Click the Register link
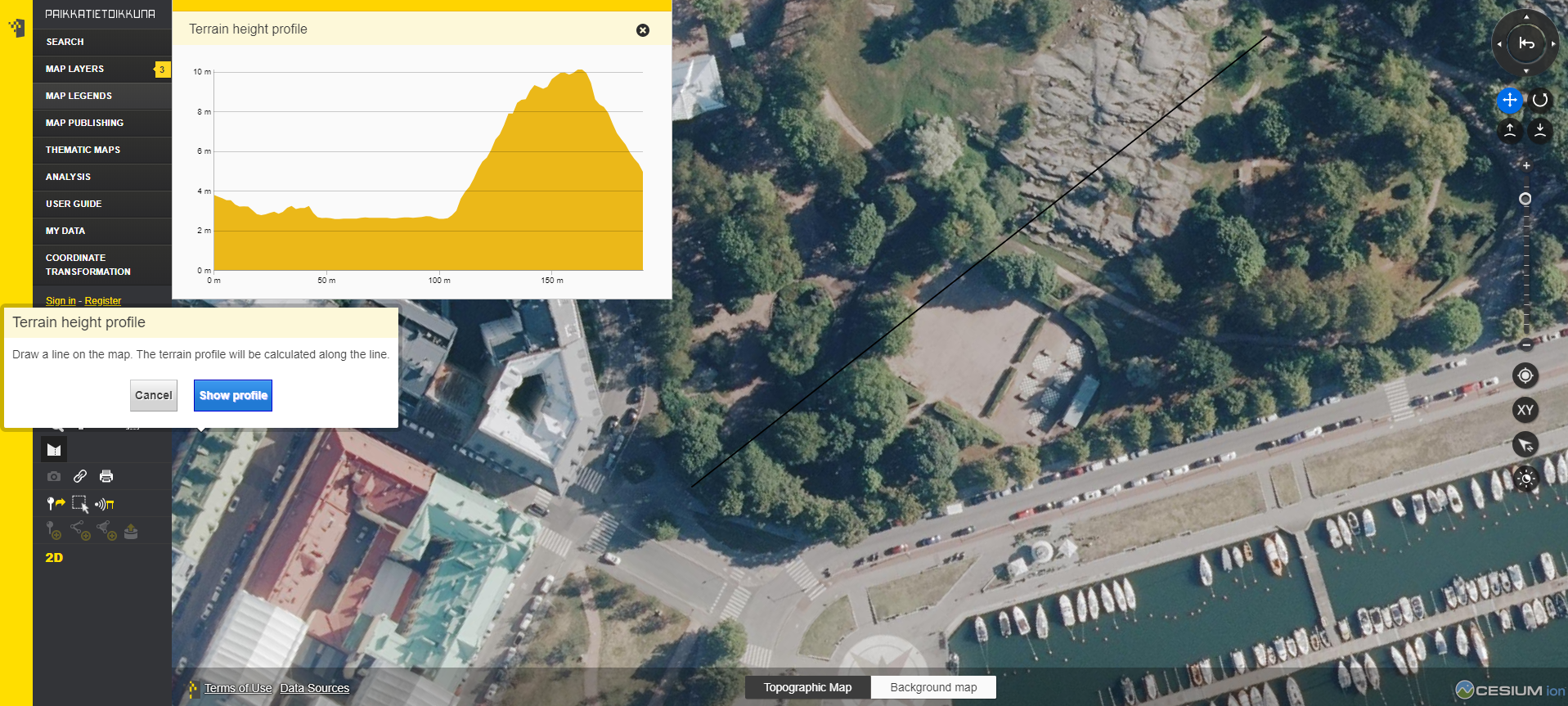The width and height of the screenshot is (1568, 706). click(102, 301)
